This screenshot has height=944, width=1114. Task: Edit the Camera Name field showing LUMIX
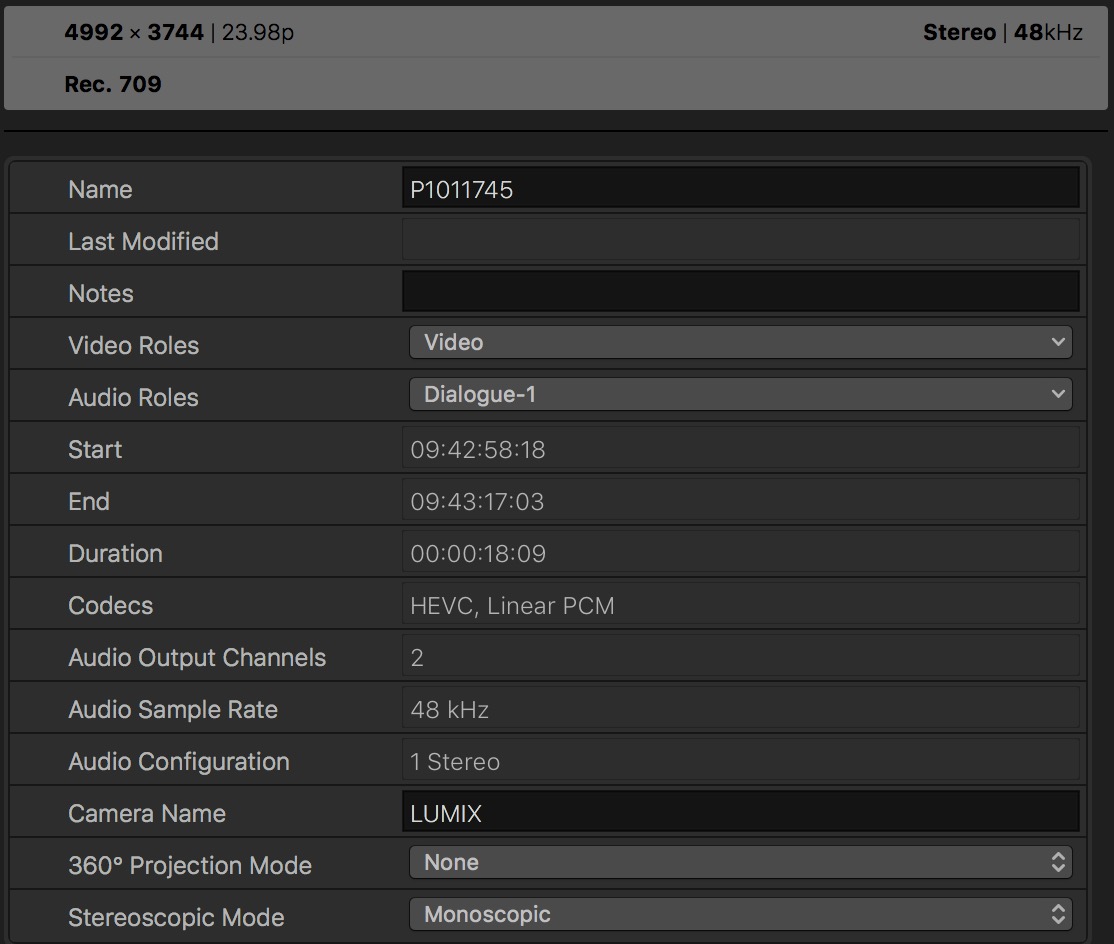[x=740, y=813]
